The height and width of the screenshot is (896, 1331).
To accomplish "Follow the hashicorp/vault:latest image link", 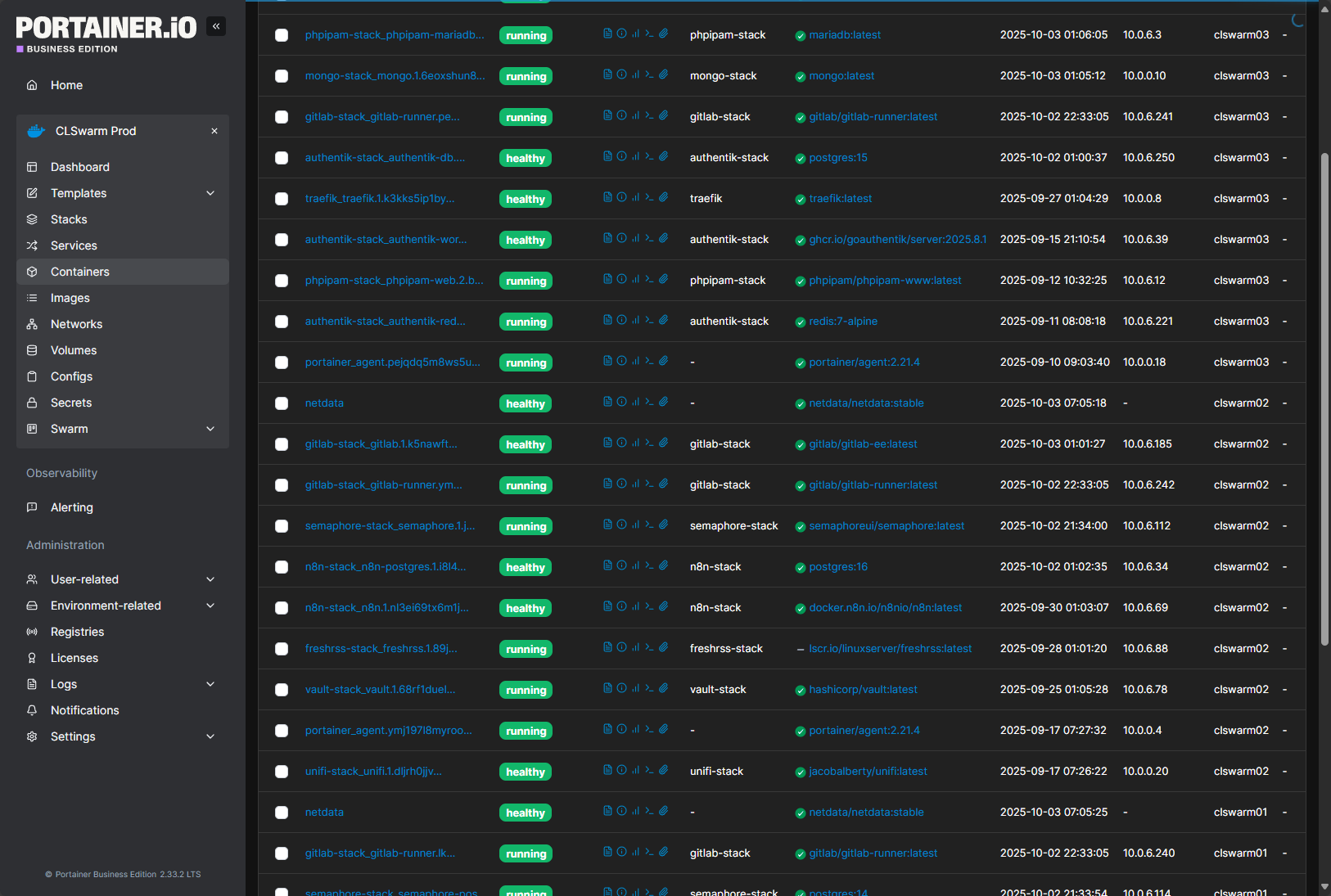I will coord(864,689).
